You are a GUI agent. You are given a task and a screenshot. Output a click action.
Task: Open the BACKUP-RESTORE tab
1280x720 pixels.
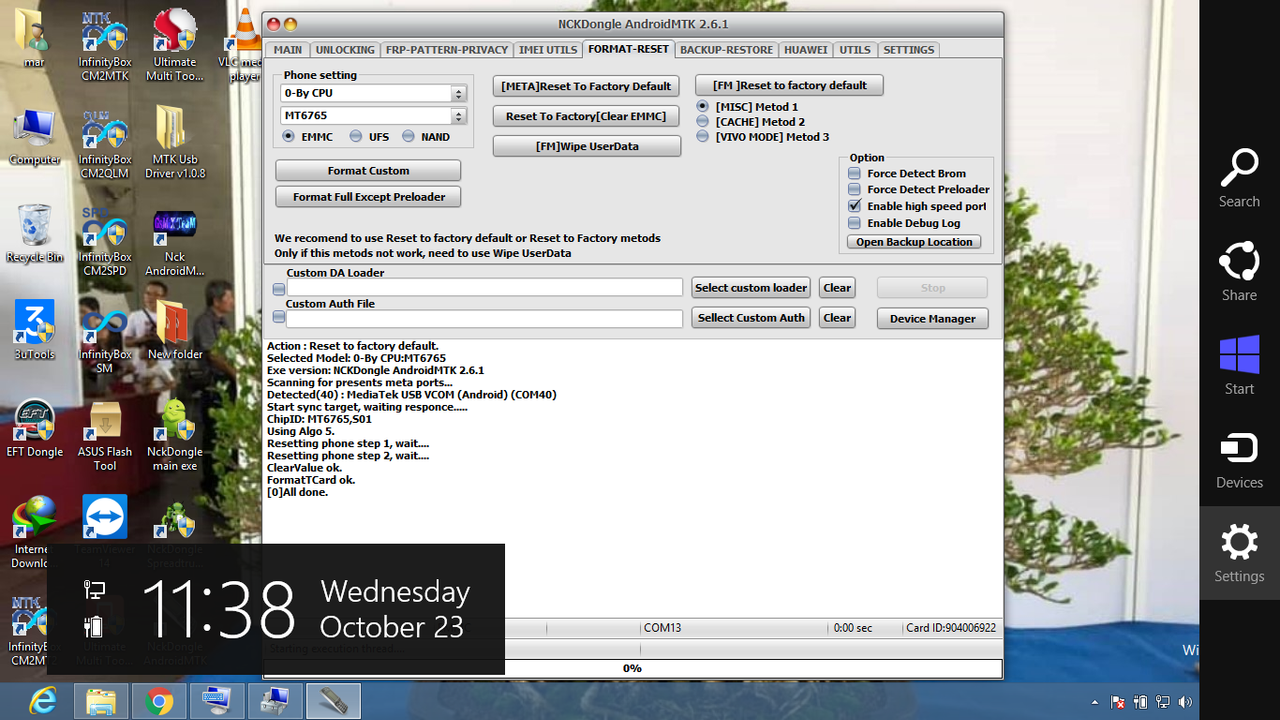[x=727, y=50]
